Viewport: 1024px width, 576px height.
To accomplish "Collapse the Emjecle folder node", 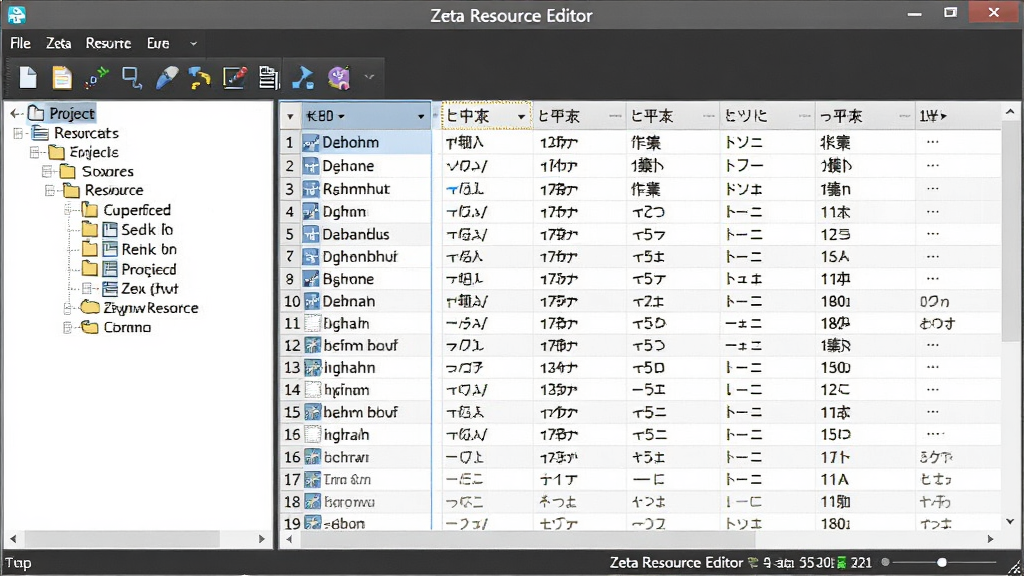I will (35, 152).
